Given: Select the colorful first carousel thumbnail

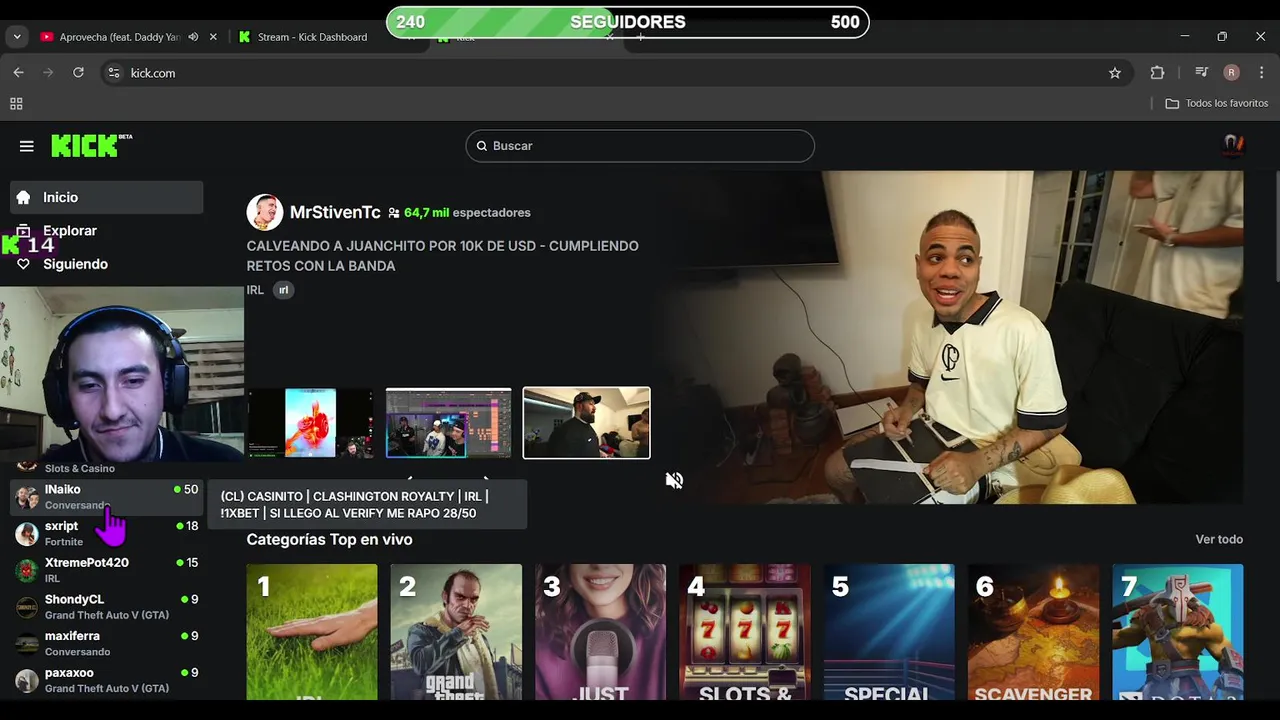Looking at the screenshot, I should click(311, 423).
